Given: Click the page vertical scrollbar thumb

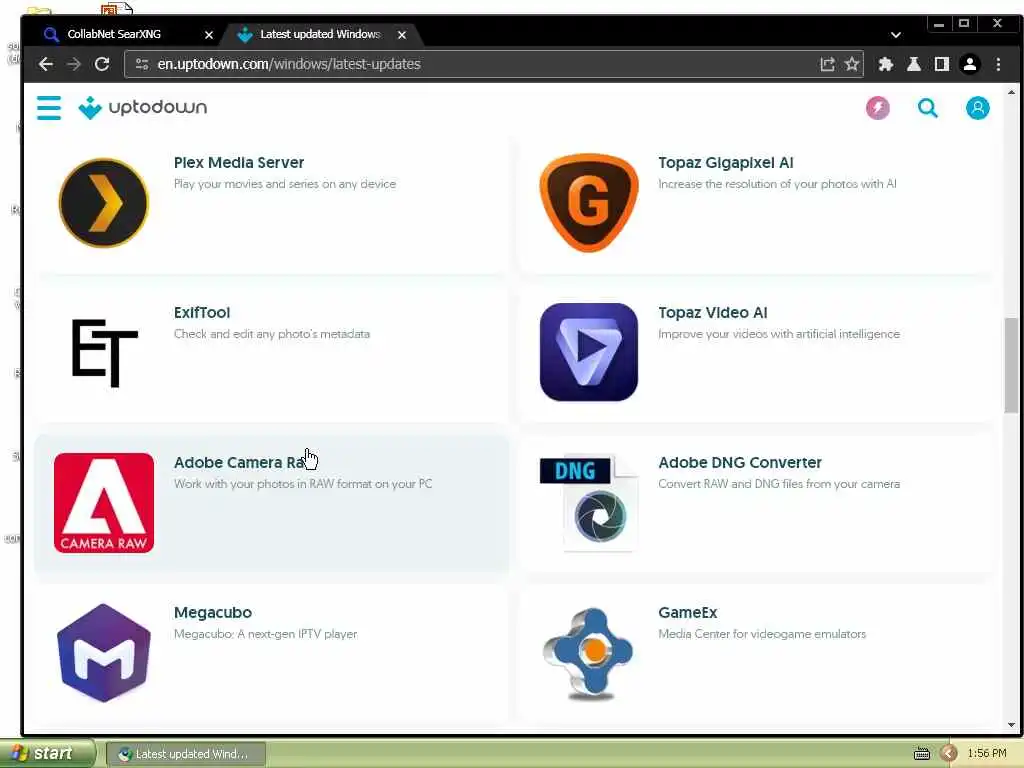Looking at the screenshot, I should (1011, 365).
